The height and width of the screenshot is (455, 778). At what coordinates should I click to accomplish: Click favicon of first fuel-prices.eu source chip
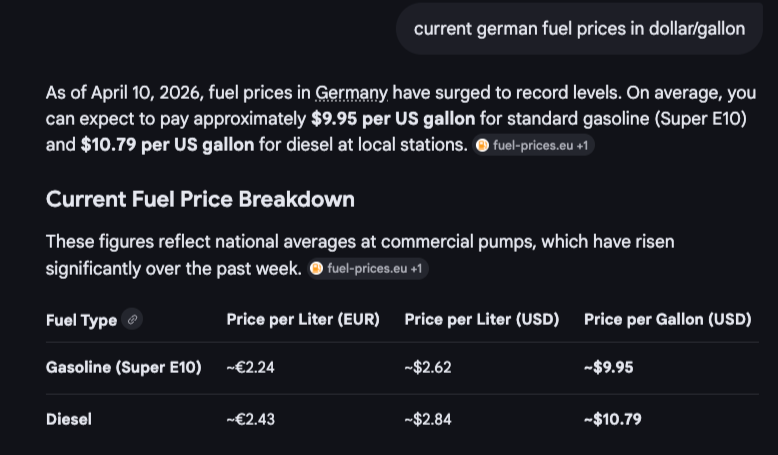[483, 145]
